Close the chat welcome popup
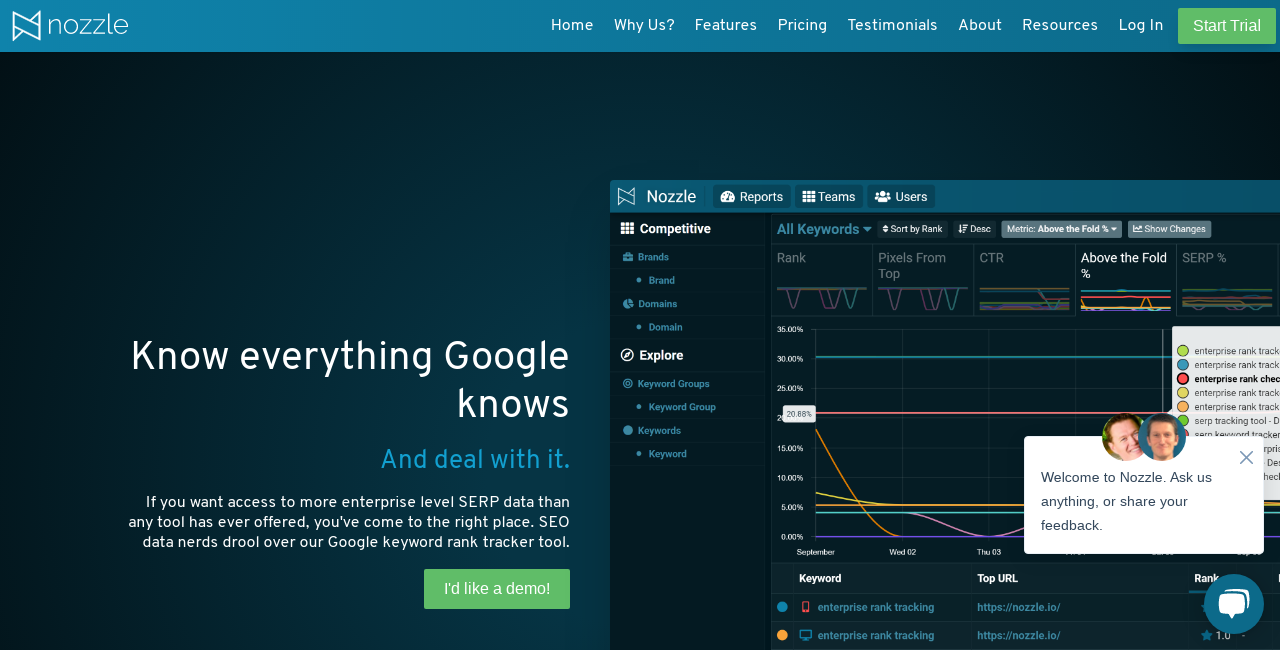Viewport: 1280px width, 650px height. pos(1246,457)
